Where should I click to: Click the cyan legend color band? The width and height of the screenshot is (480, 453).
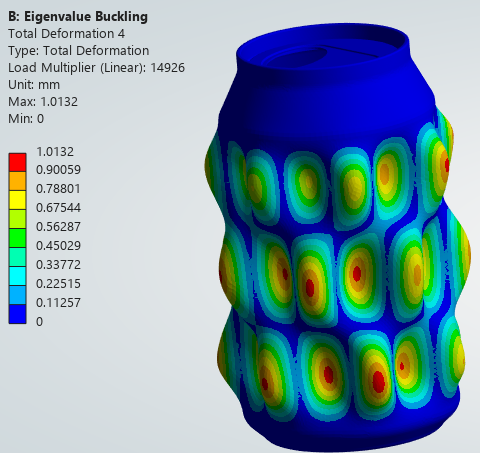click(17, 276)
